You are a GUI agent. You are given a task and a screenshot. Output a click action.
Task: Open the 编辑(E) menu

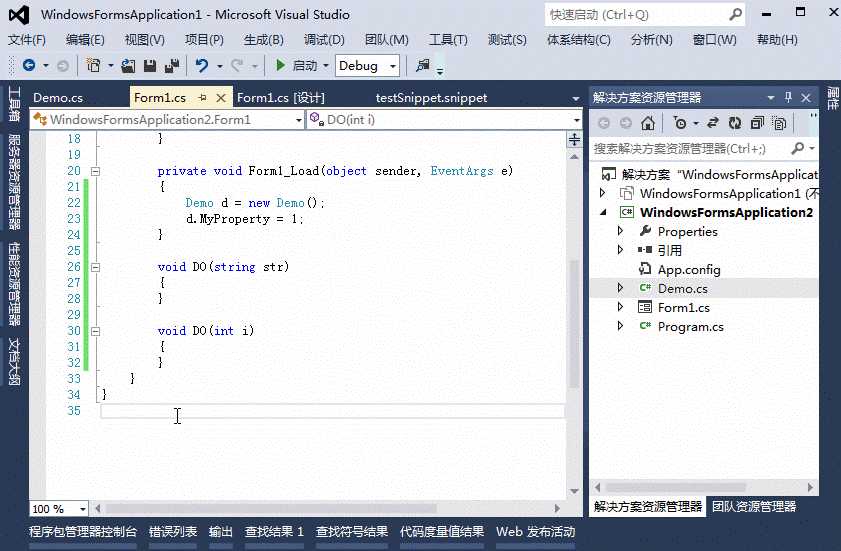click(x=85, y=40)
